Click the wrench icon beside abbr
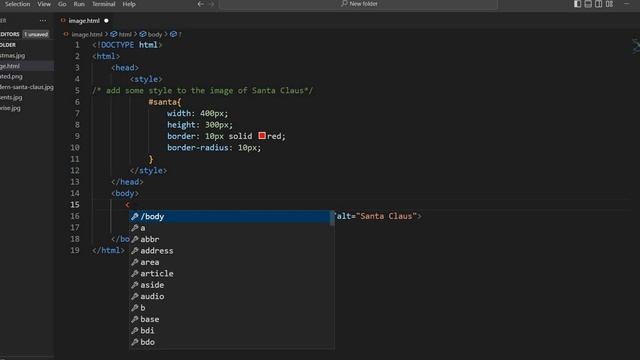640x360 pixels. [x=135, y=239]
